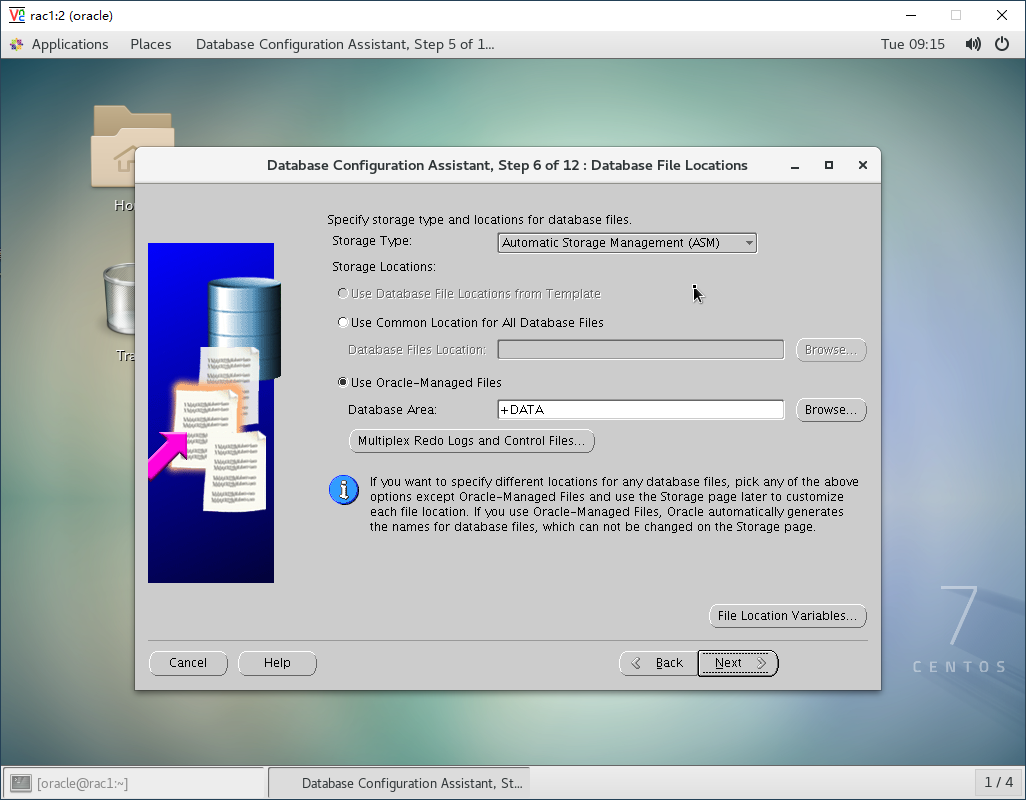Close the VNC viewer window
1026x800 pixels.
click(1002, 15)
